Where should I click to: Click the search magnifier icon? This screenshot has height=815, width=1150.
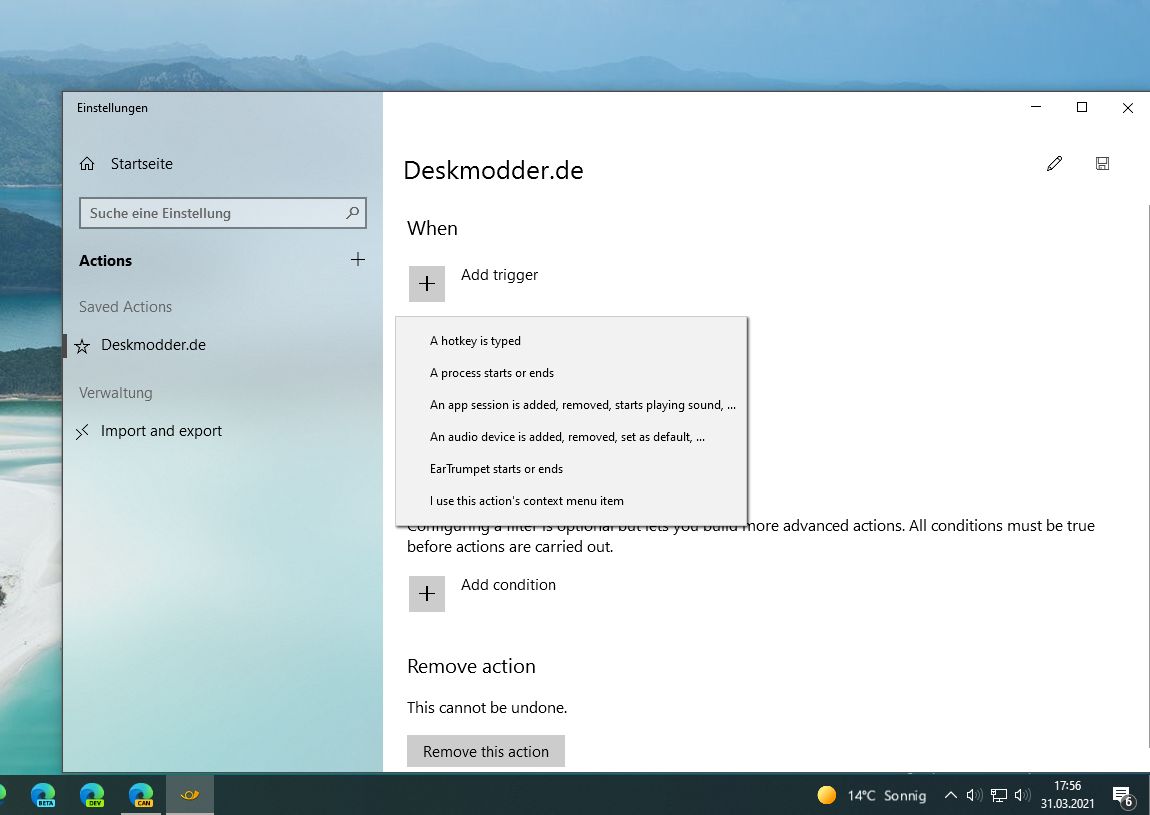click(x=353, y=213)
